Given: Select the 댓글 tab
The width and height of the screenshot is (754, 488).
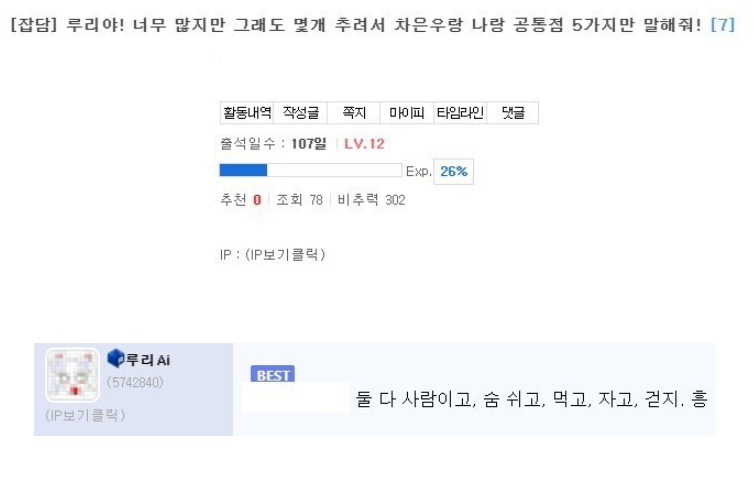Looking at the screenshot, I should 513,113.
